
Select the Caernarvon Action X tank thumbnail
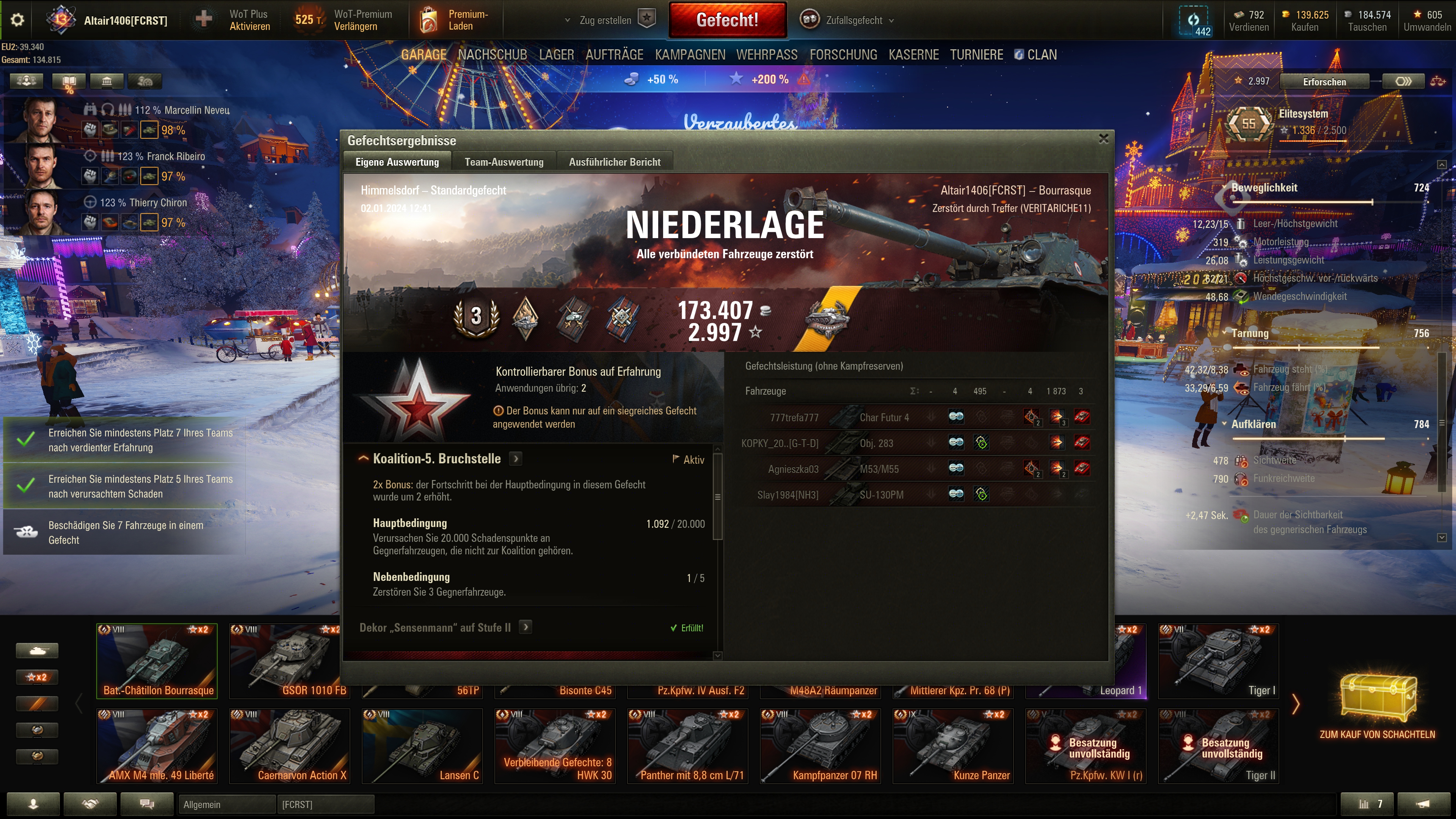pos(289,745)
